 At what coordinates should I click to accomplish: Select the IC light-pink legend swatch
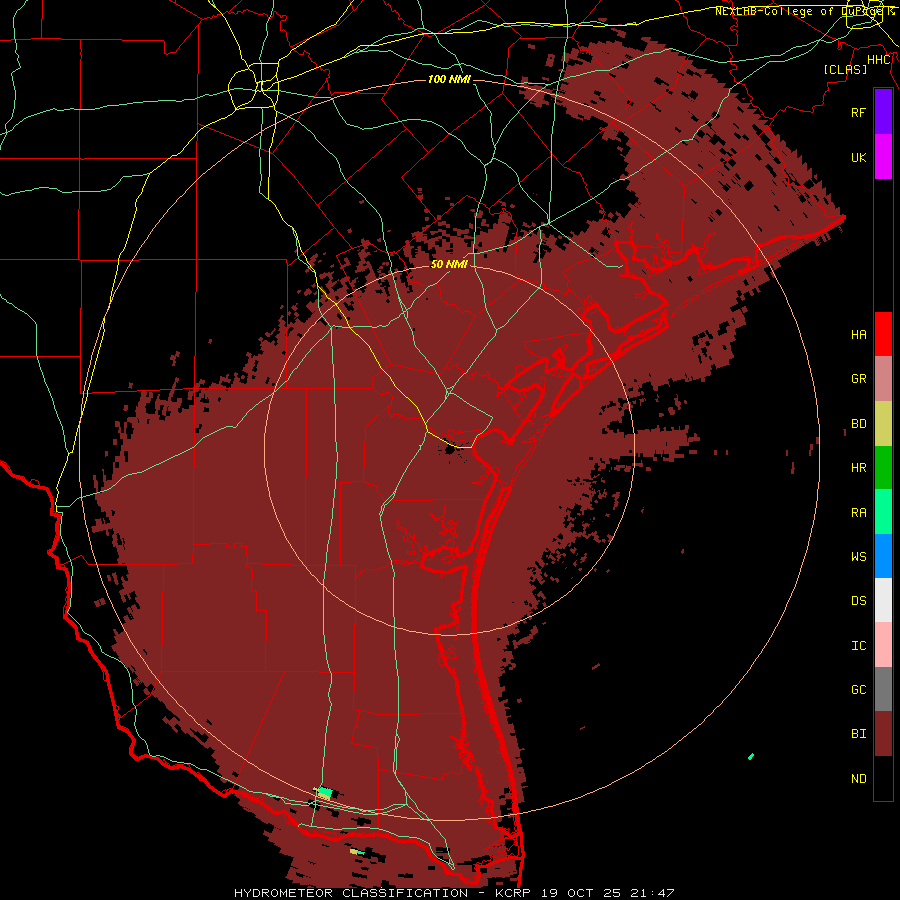(883, 645)
